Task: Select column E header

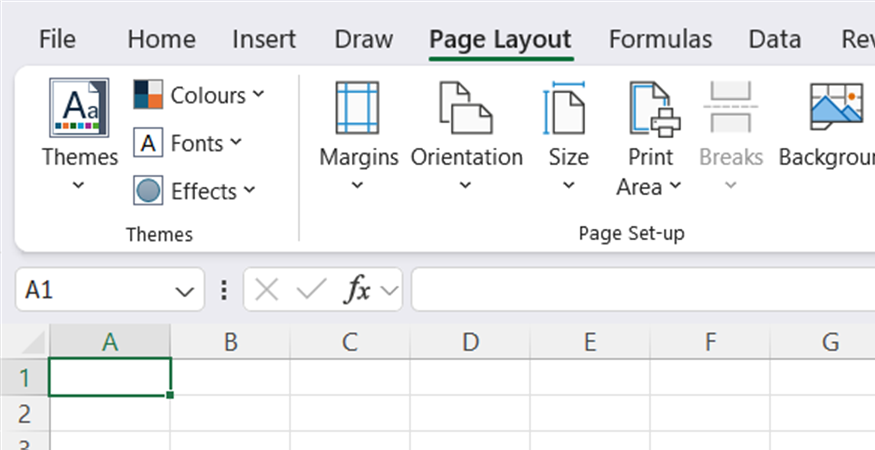Action: pos(590,342)
